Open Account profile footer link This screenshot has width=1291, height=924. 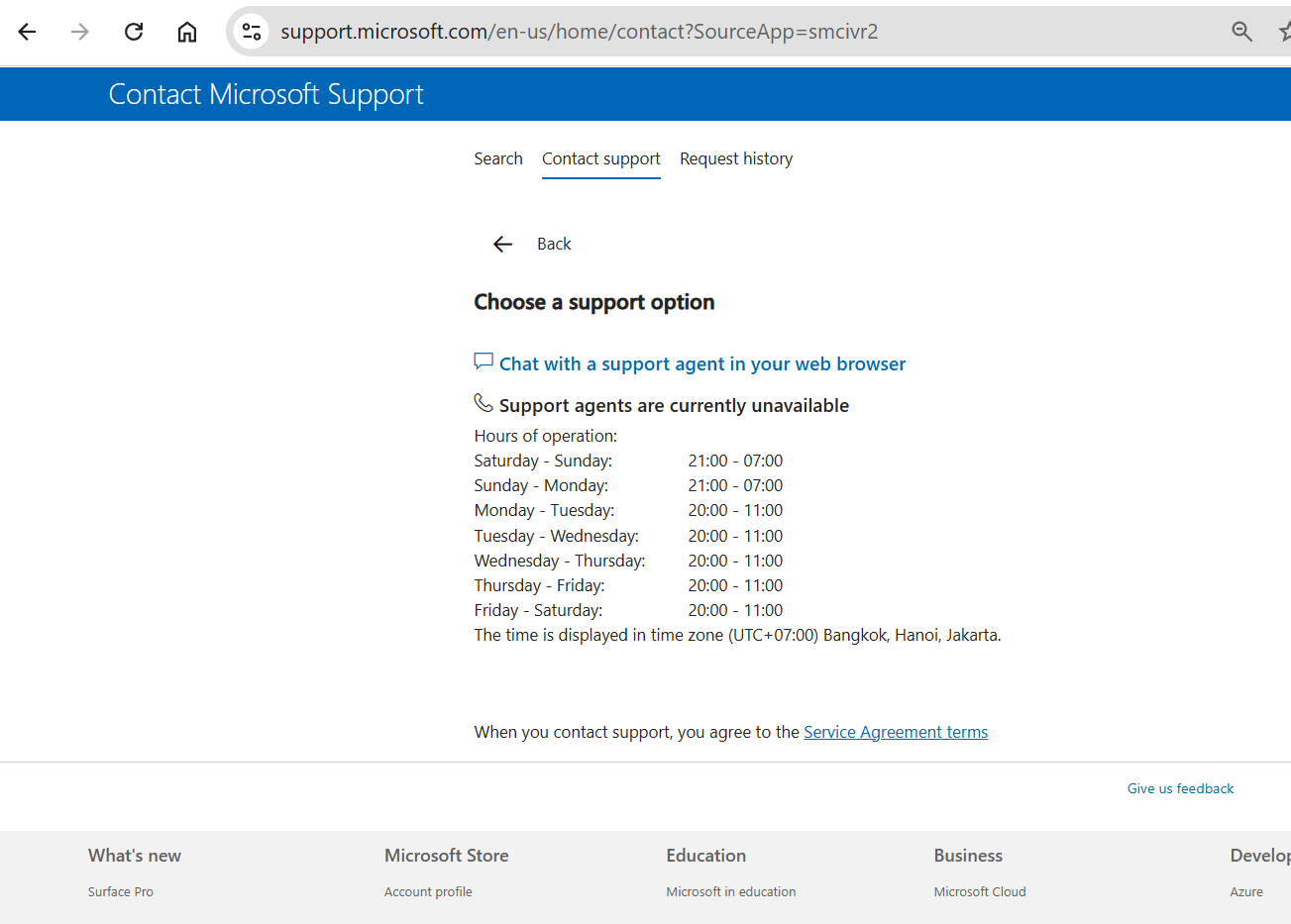click(428, 891)
